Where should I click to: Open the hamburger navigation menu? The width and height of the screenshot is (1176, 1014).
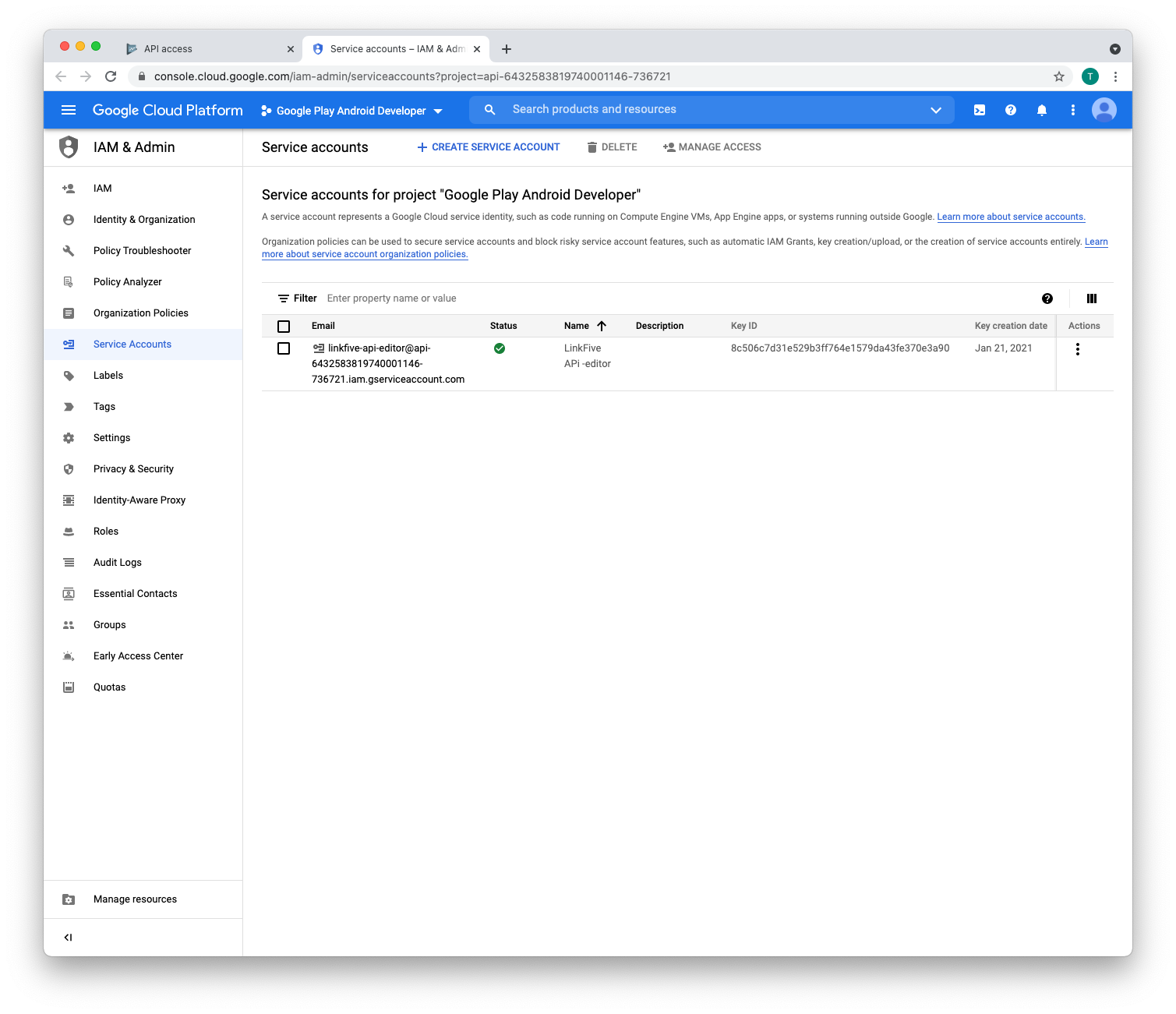click(69, 110)
